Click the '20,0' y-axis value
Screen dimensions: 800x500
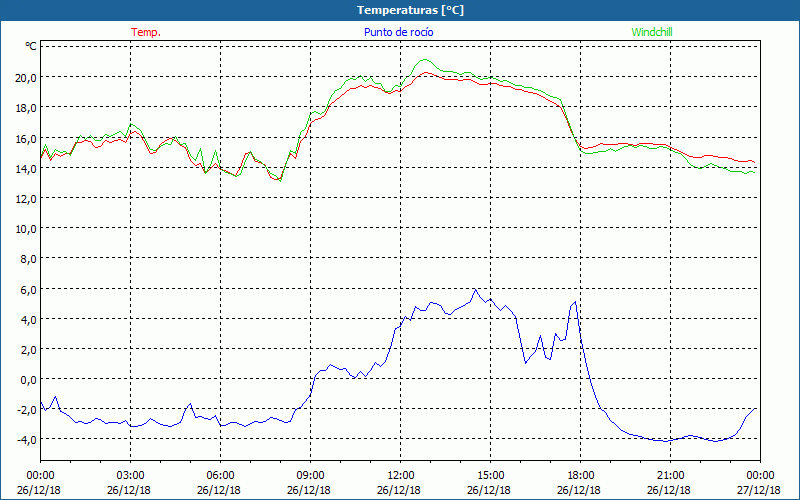click(26, 78)
